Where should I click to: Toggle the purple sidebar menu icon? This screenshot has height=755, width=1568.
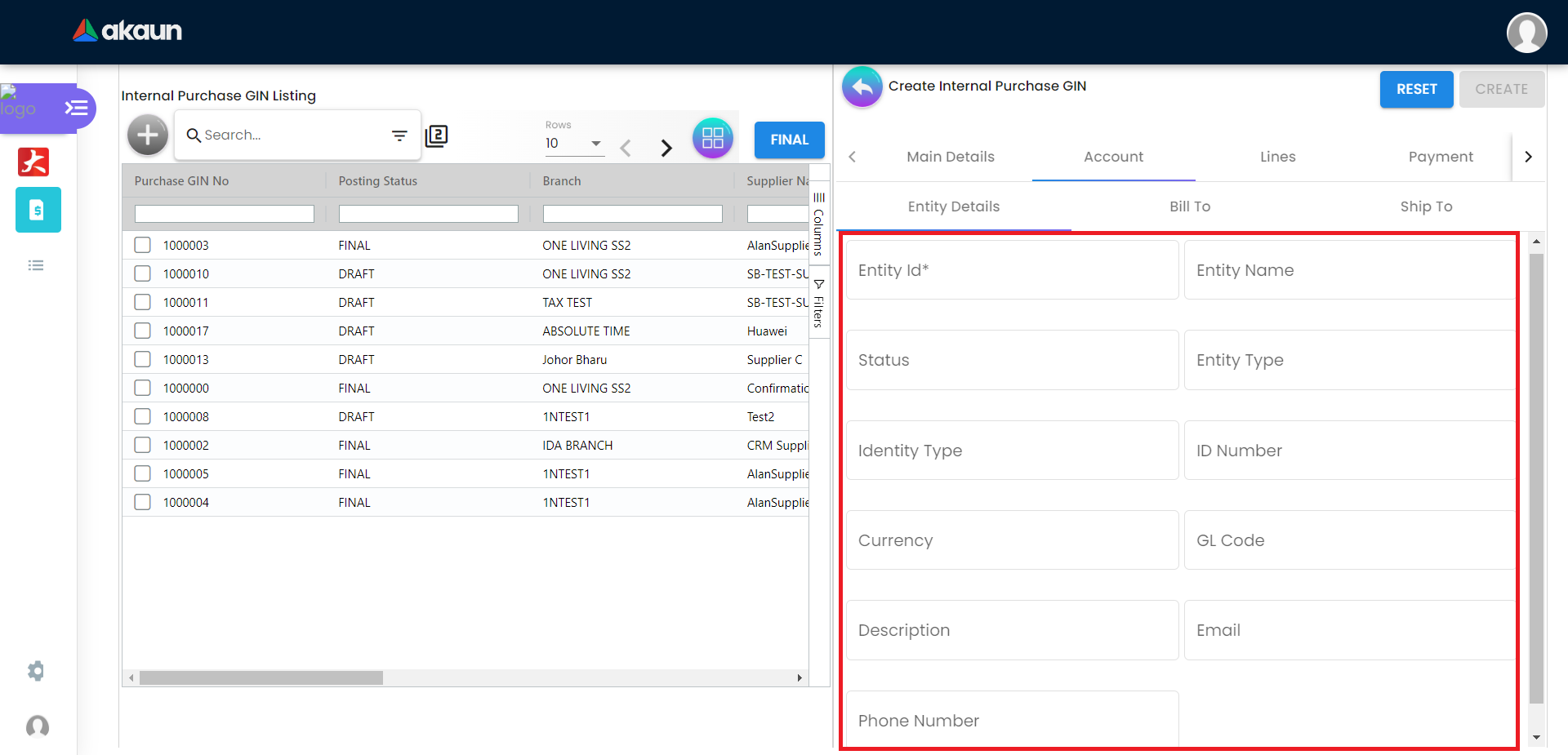[x=76, y=108]
